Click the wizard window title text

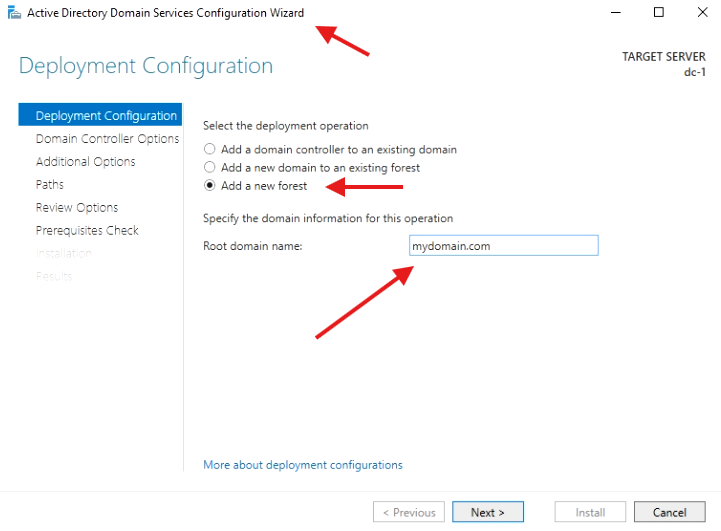pos(166,12)
